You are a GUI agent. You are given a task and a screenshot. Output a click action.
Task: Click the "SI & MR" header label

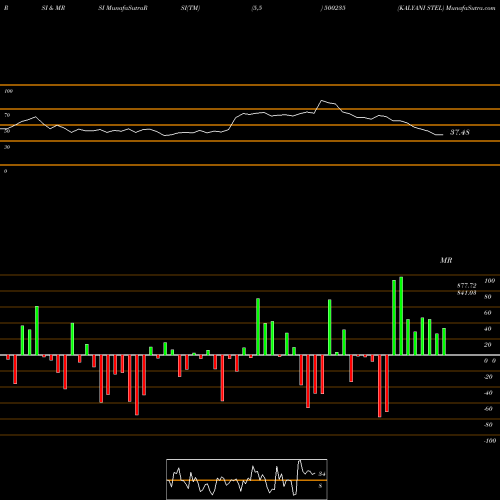click(53, 8)
